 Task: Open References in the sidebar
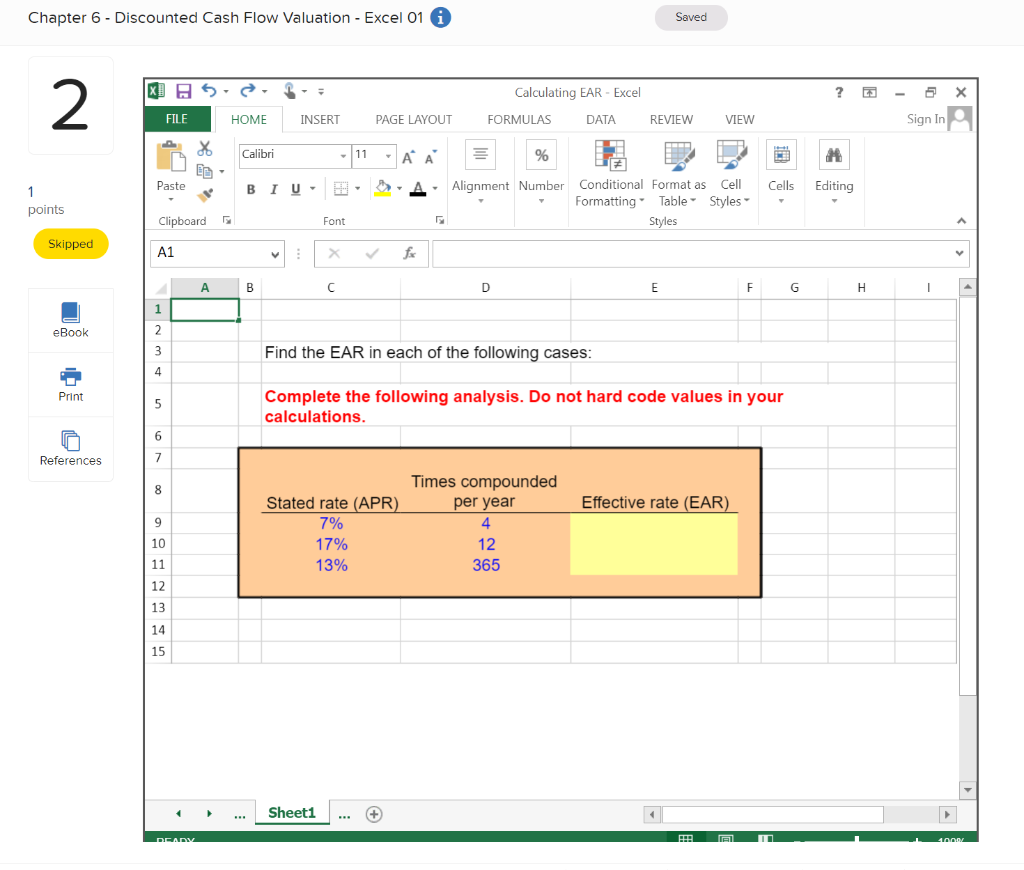tap(71, 448)
